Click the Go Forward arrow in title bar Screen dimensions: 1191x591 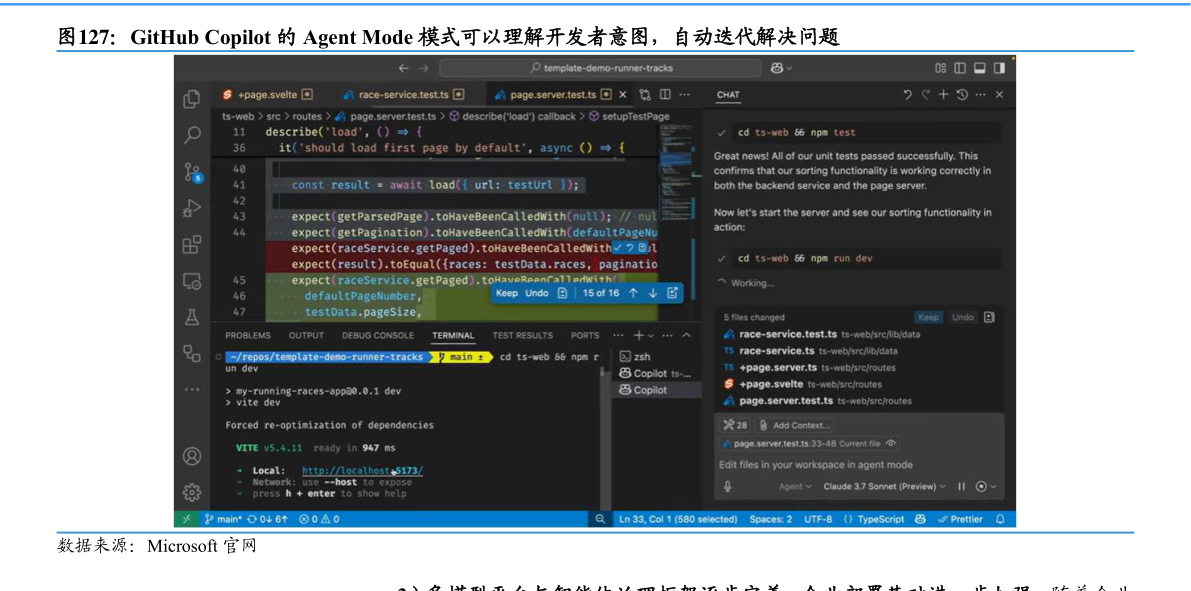(x=423, y=68)
